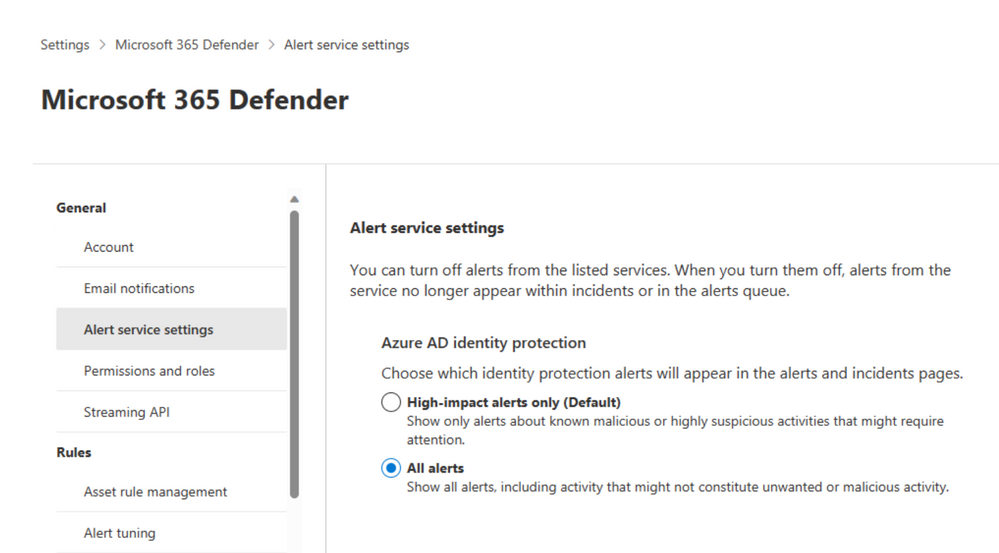Click Alert service settings in the breadcrumb

(x=346, y=45)
